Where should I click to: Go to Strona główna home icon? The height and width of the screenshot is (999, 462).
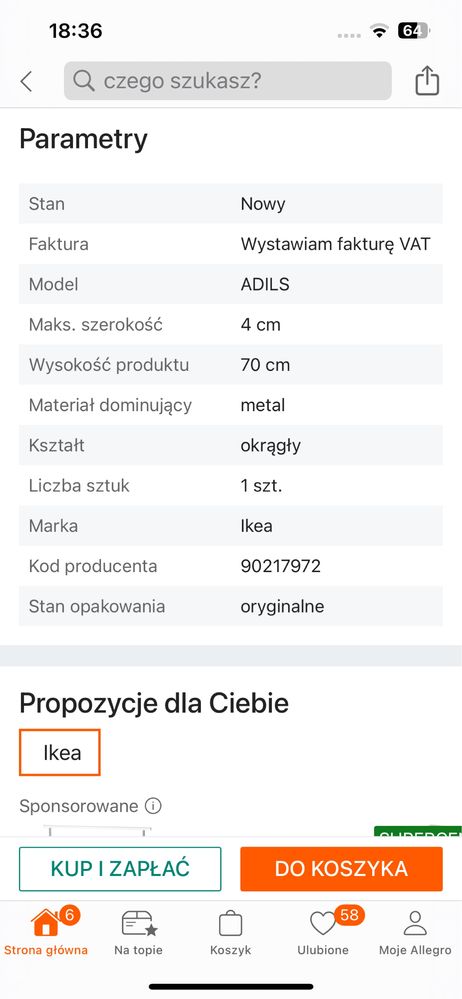tap(46, 923)
